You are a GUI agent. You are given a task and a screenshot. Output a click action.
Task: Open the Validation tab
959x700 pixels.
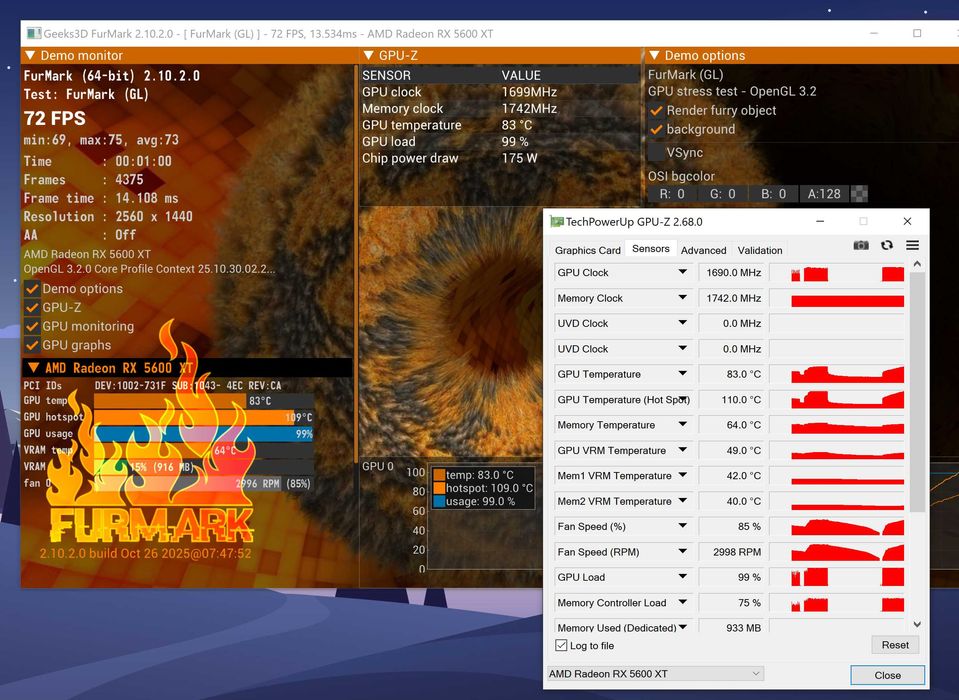(760, 250)
